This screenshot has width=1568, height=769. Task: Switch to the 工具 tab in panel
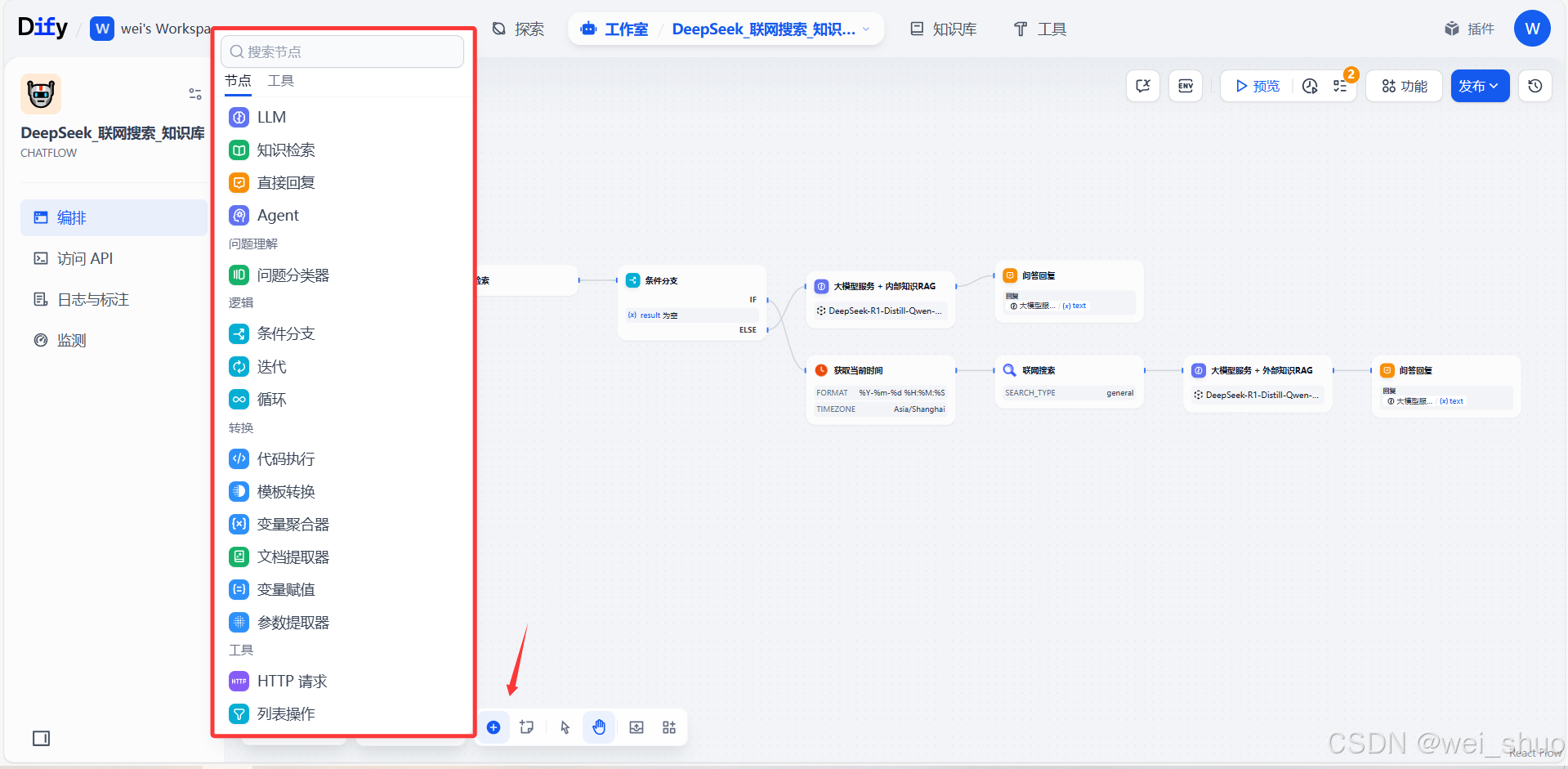280,81
